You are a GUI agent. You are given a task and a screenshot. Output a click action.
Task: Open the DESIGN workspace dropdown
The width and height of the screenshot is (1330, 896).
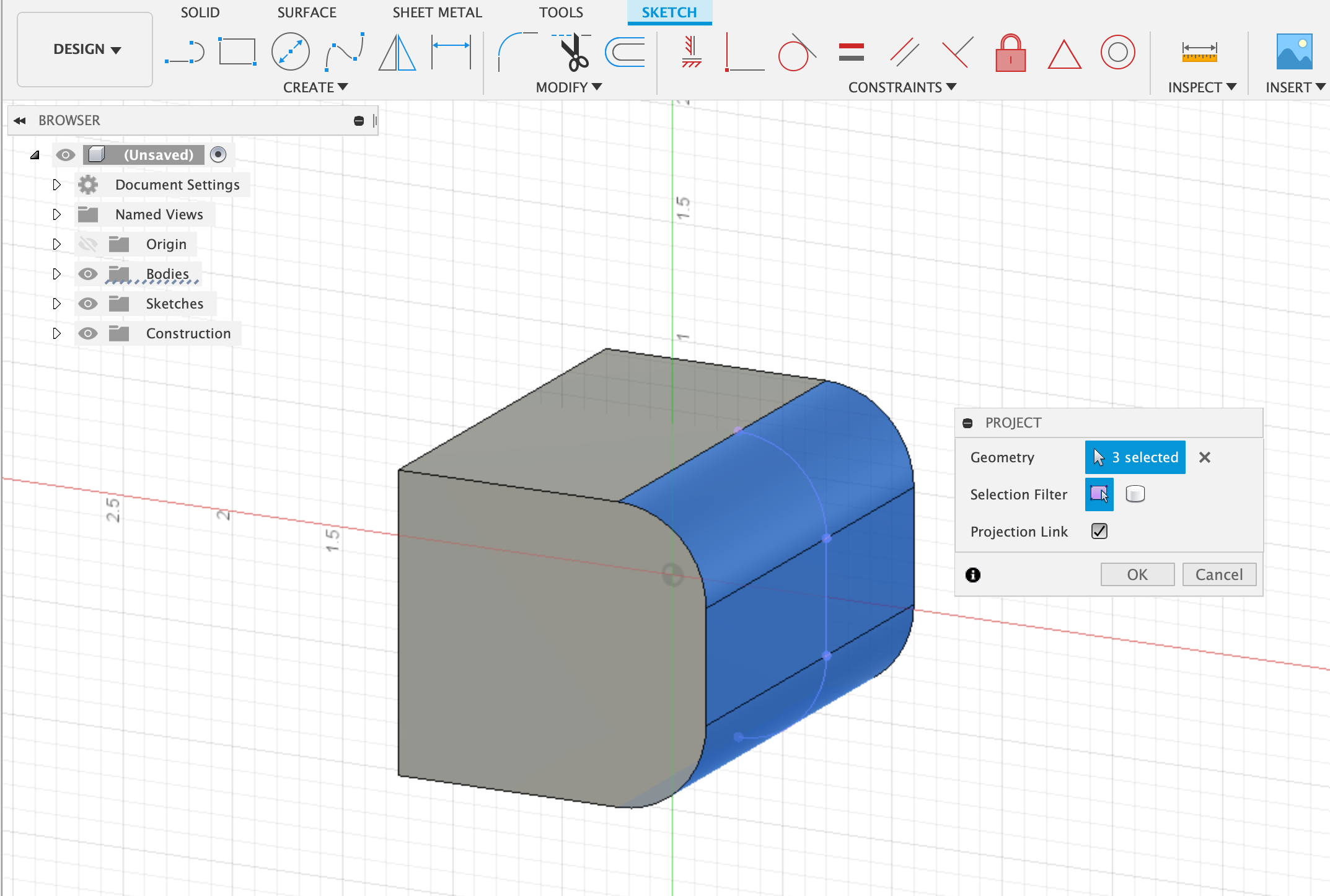click(x=86, y=50)
